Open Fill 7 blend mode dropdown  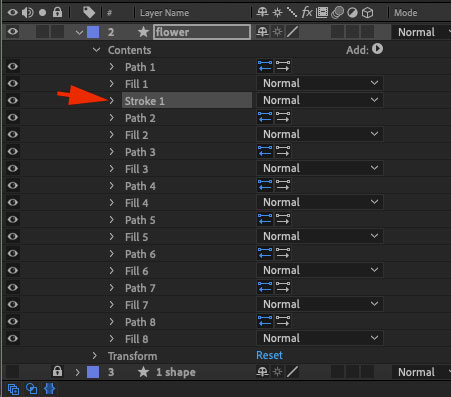coord(320,304)
